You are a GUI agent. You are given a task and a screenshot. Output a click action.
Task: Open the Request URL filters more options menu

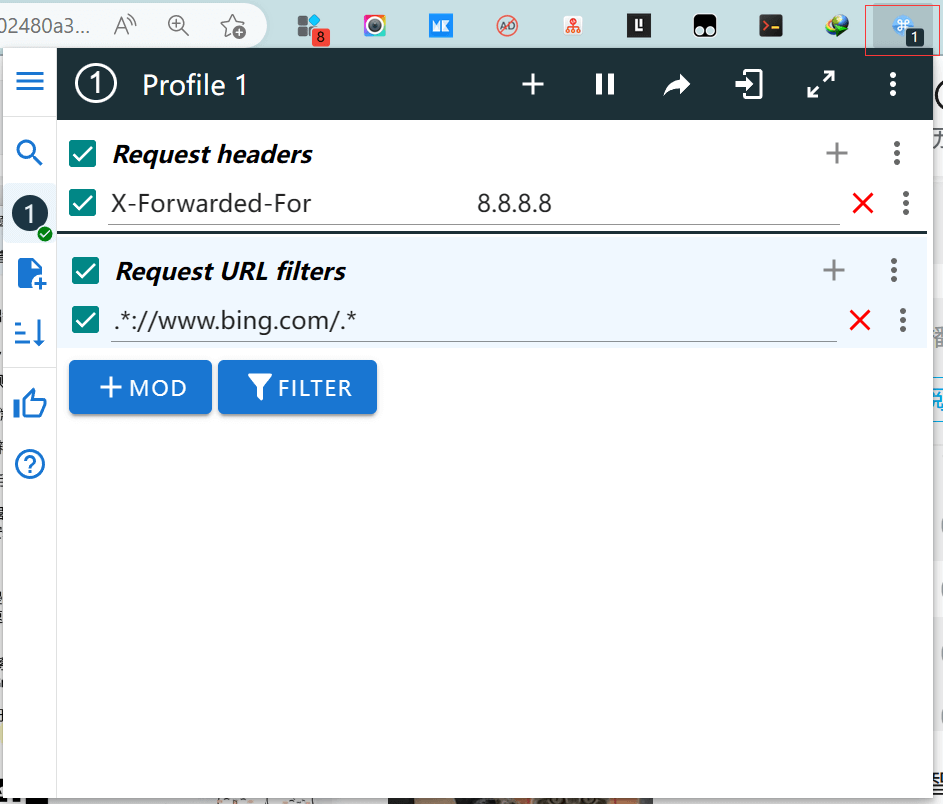[894, 270]
